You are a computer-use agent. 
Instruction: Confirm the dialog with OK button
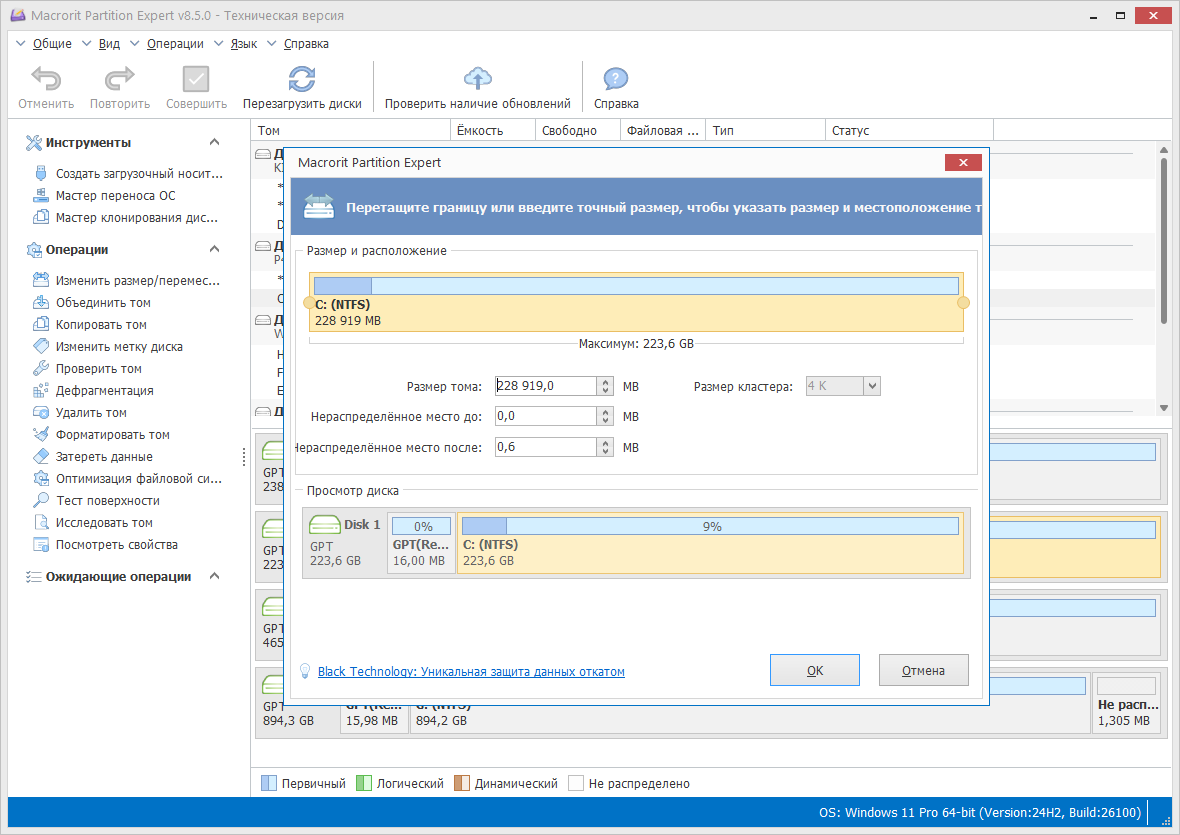point(814,670)
